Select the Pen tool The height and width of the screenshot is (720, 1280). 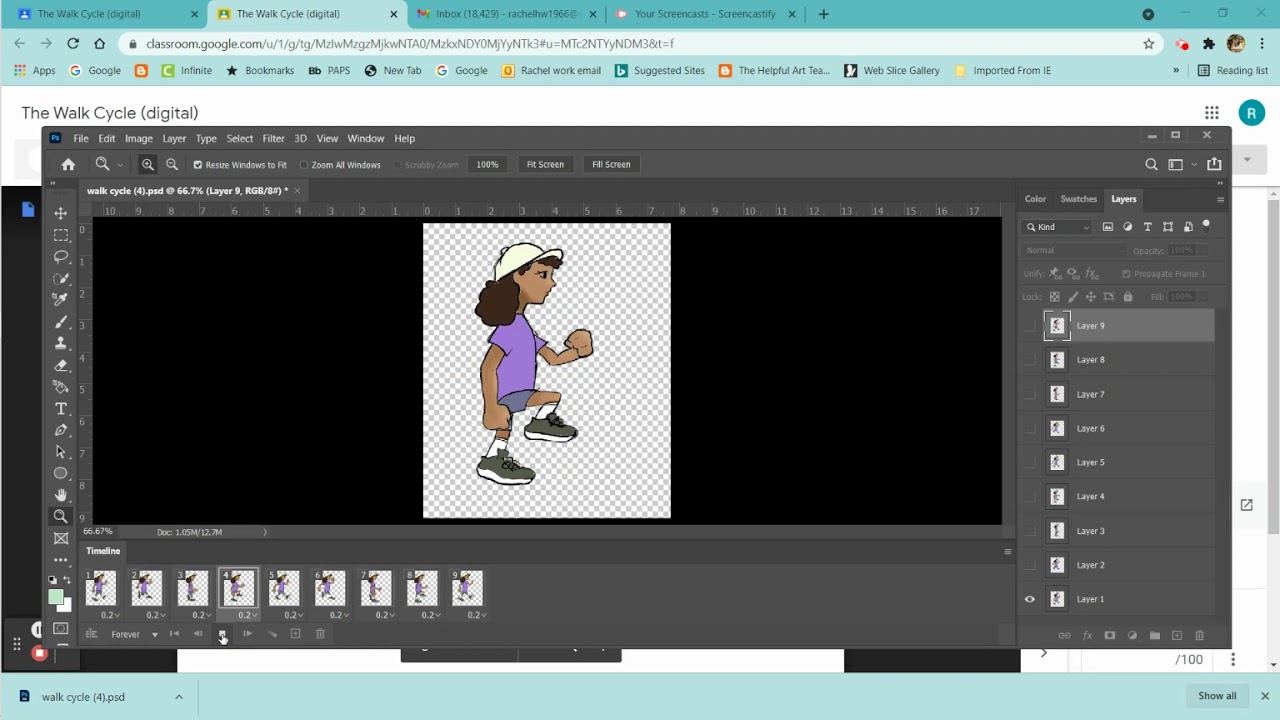pos(61,430)
